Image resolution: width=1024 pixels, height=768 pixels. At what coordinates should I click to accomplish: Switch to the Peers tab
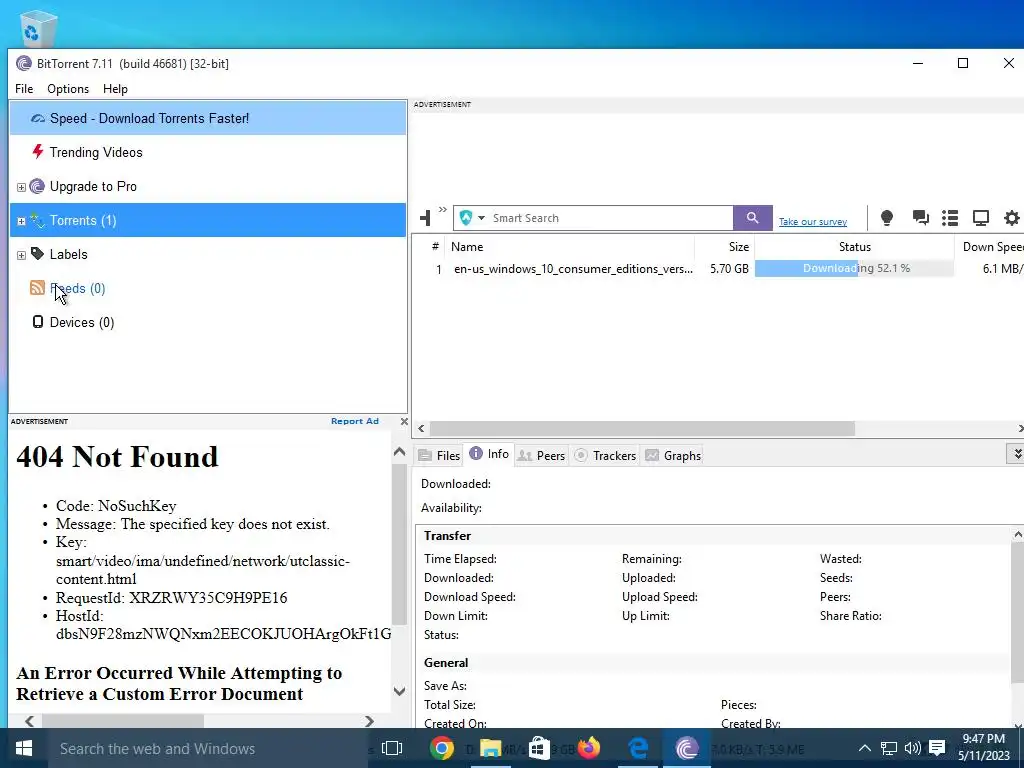coord(541,455)
